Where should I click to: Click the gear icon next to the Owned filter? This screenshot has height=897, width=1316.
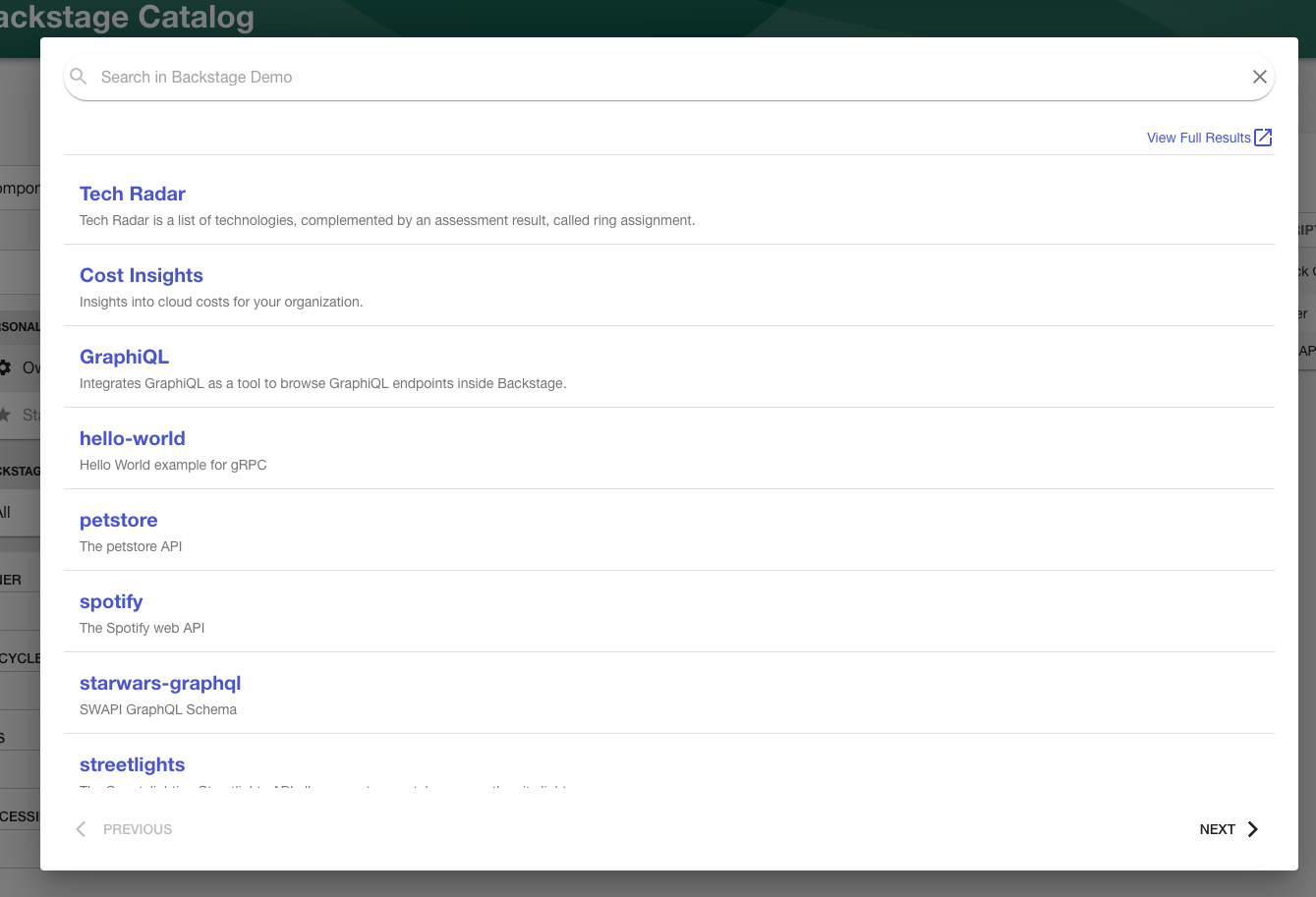point(8,366)
